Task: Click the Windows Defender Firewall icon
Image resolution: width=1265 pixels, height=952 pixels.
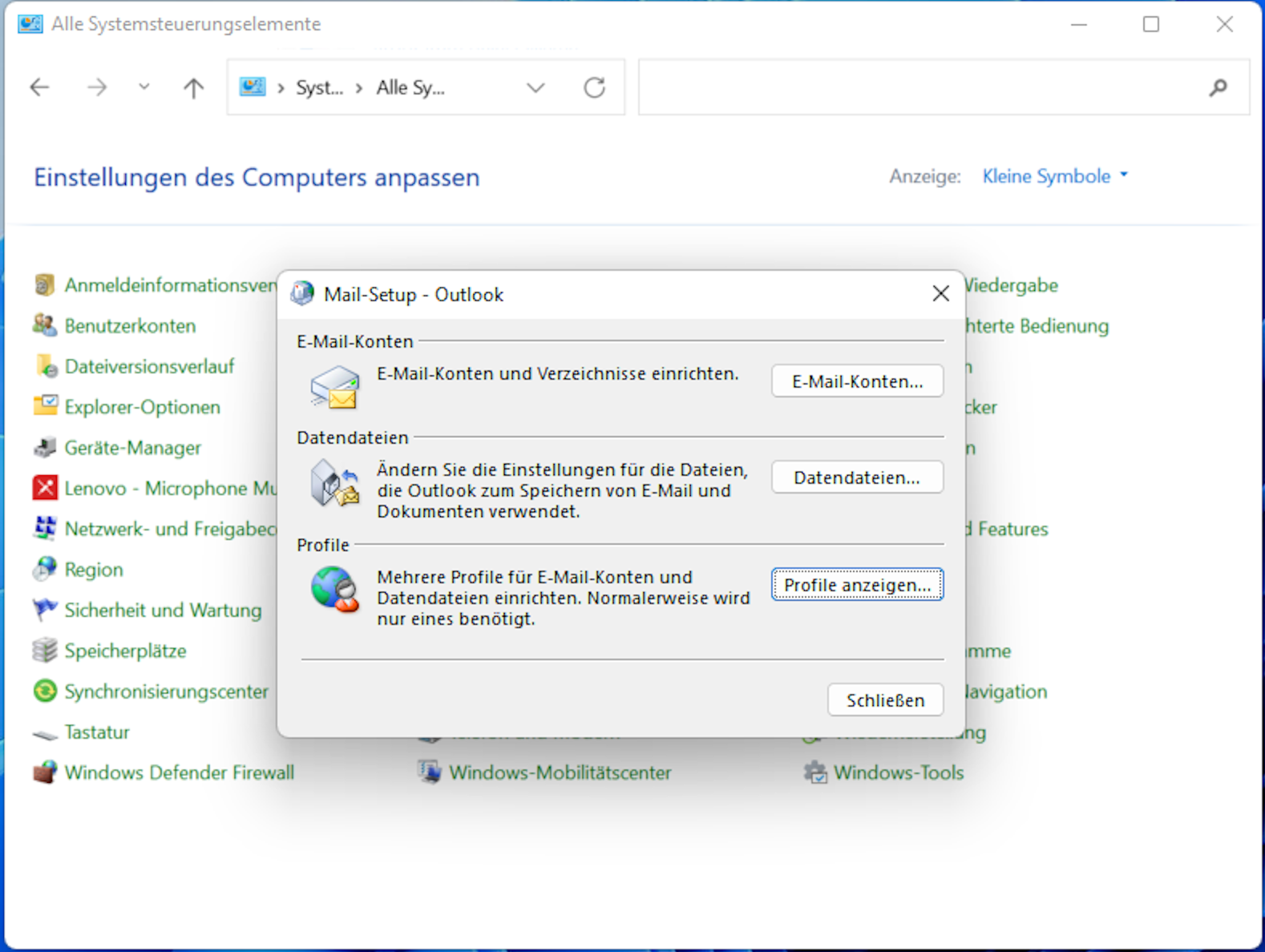Action: (x=45, y=772)
